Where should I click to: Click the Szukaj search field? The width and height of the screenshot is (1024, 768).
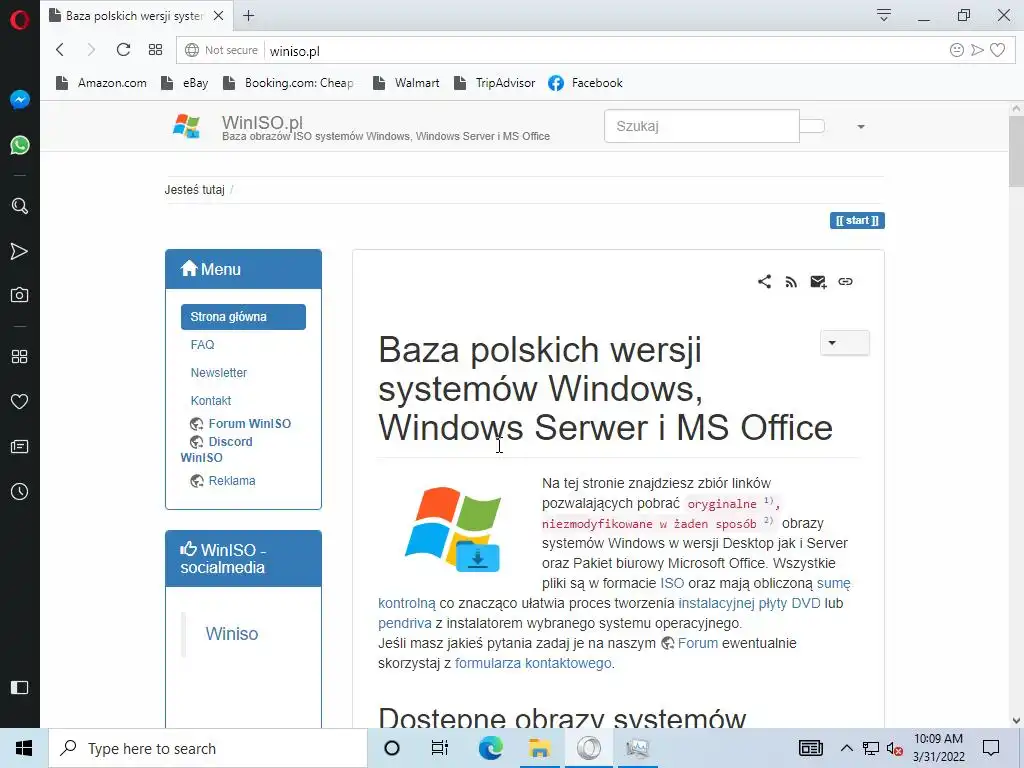(x=701, y=126)
